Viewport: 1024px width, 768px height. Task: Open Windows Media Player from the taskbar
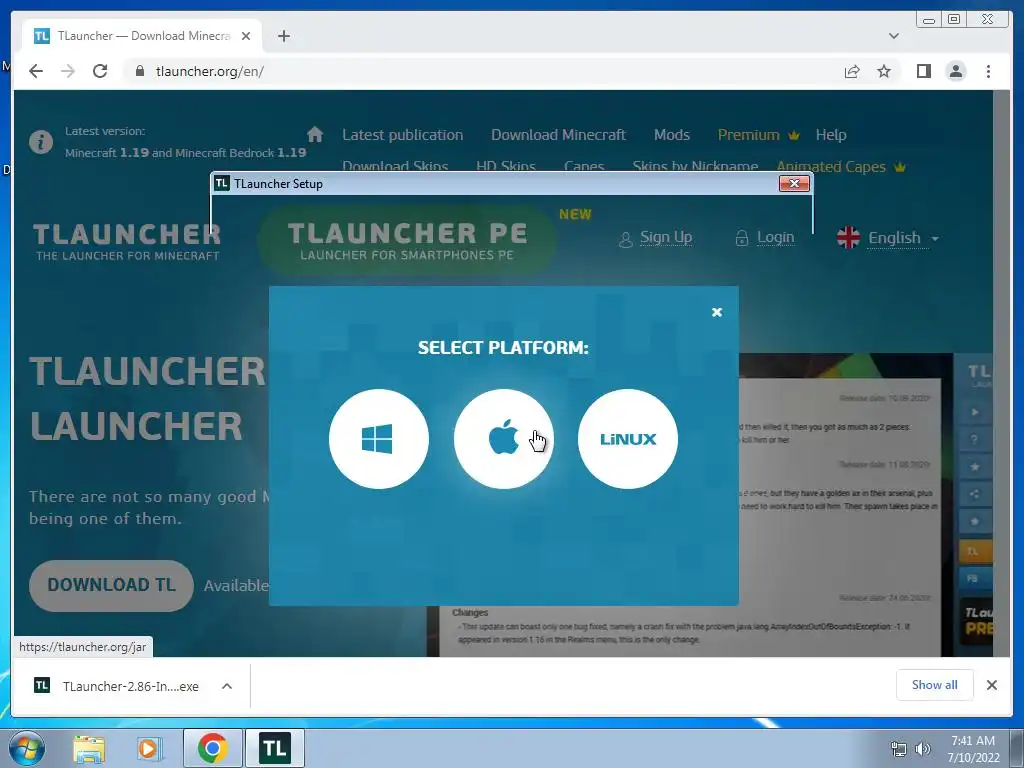tap(149, 748)
